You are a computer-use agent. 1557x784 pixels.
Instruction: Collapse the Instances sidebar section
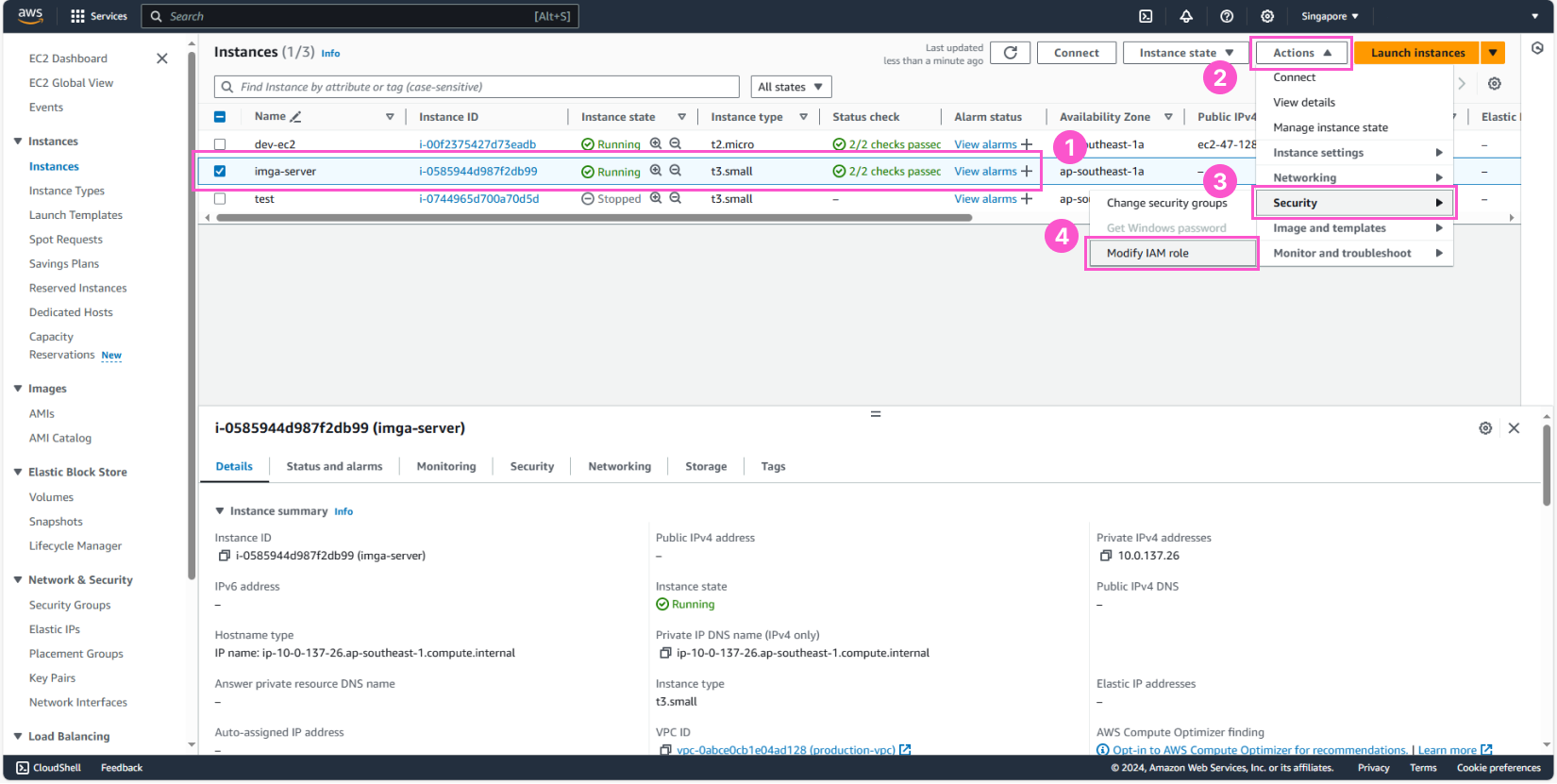(18, 142)
